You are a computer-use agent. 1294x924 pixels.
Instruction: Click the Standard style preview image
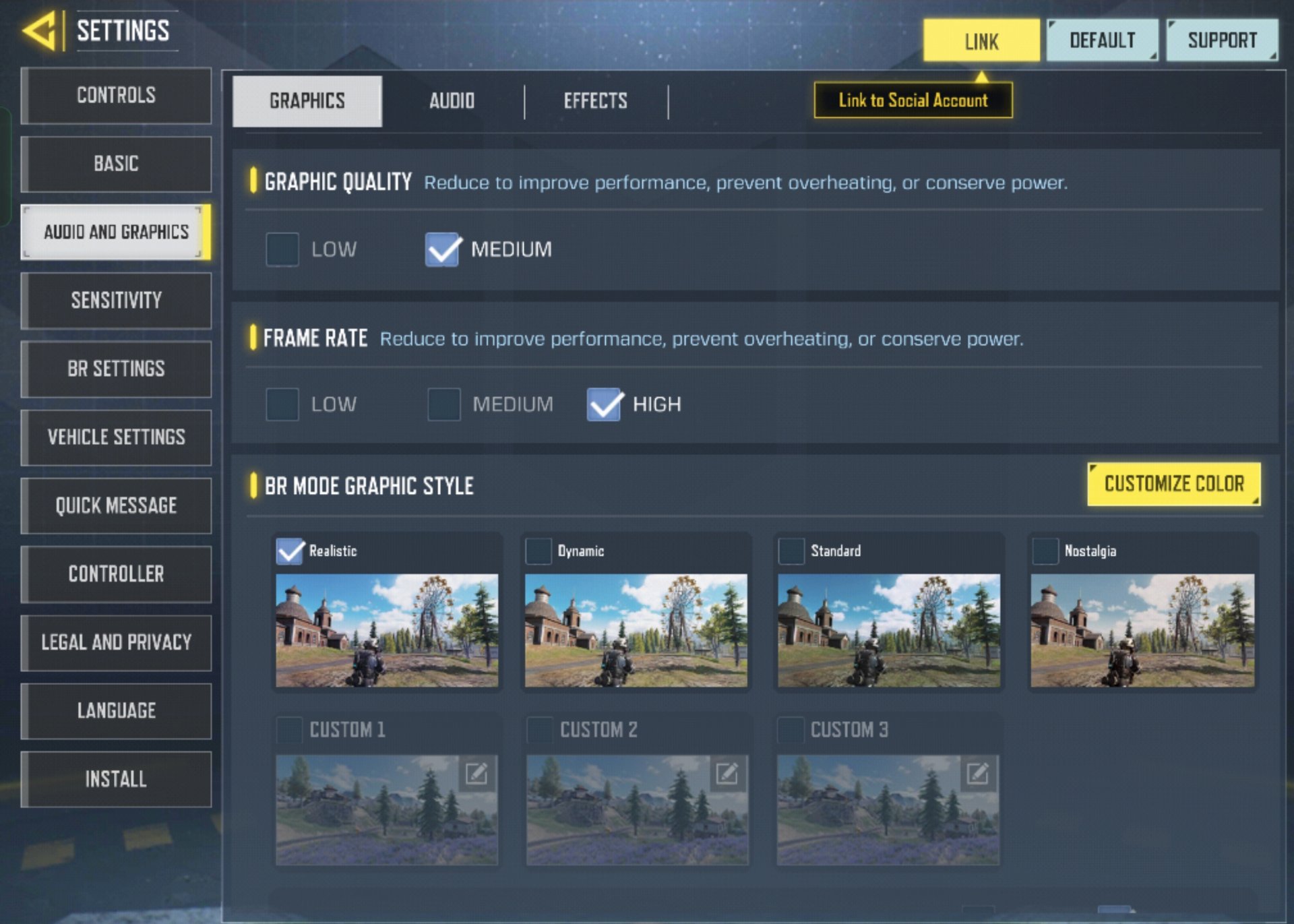889,631
